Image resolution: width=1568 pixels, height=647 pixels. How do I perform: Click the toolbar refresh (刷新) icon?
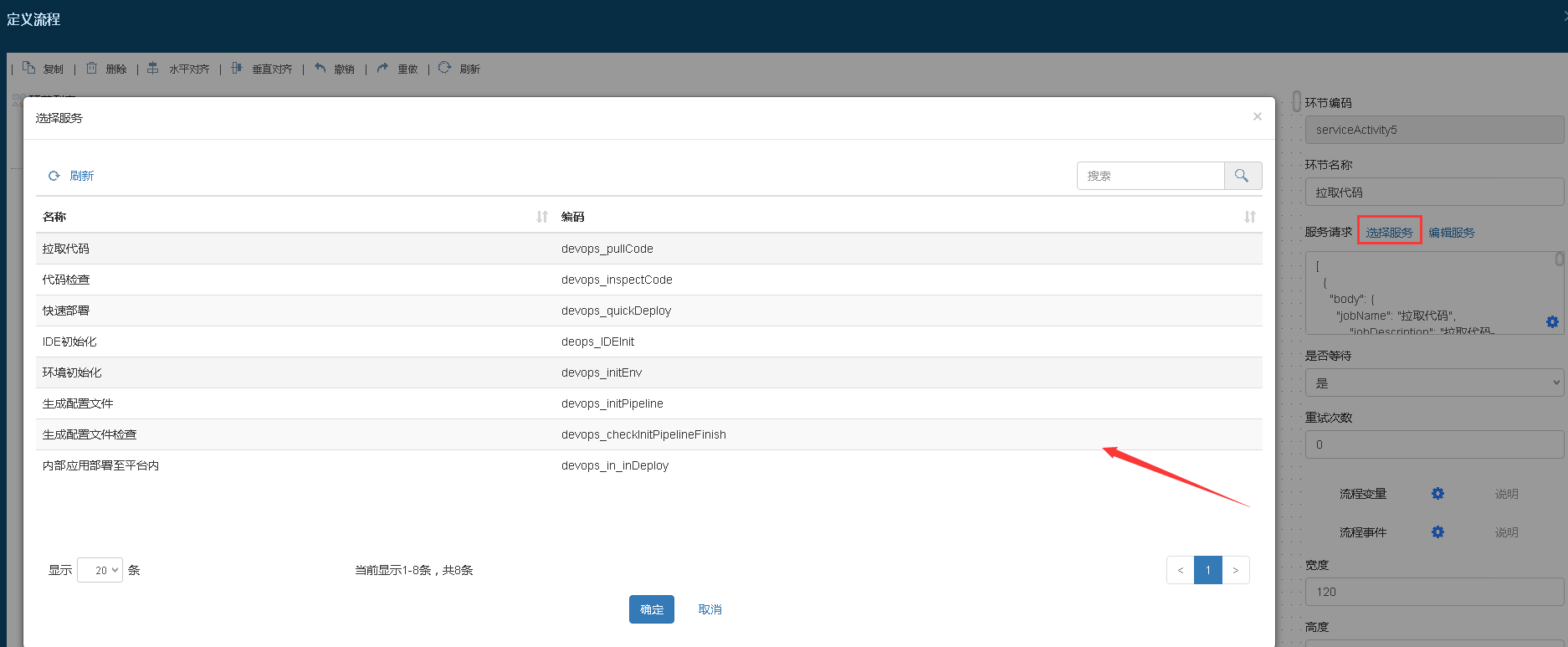[x=444, y=68]
